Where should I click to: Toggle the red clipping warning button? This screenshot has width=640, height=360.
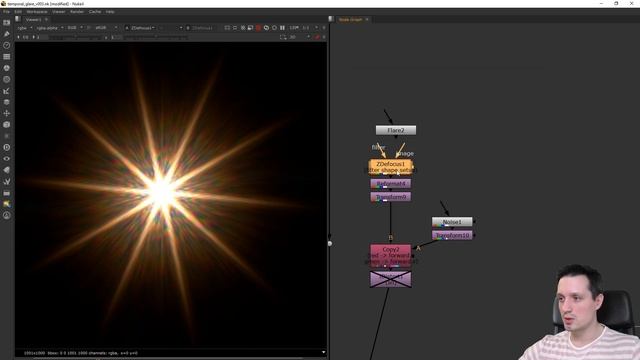[258, 28]
